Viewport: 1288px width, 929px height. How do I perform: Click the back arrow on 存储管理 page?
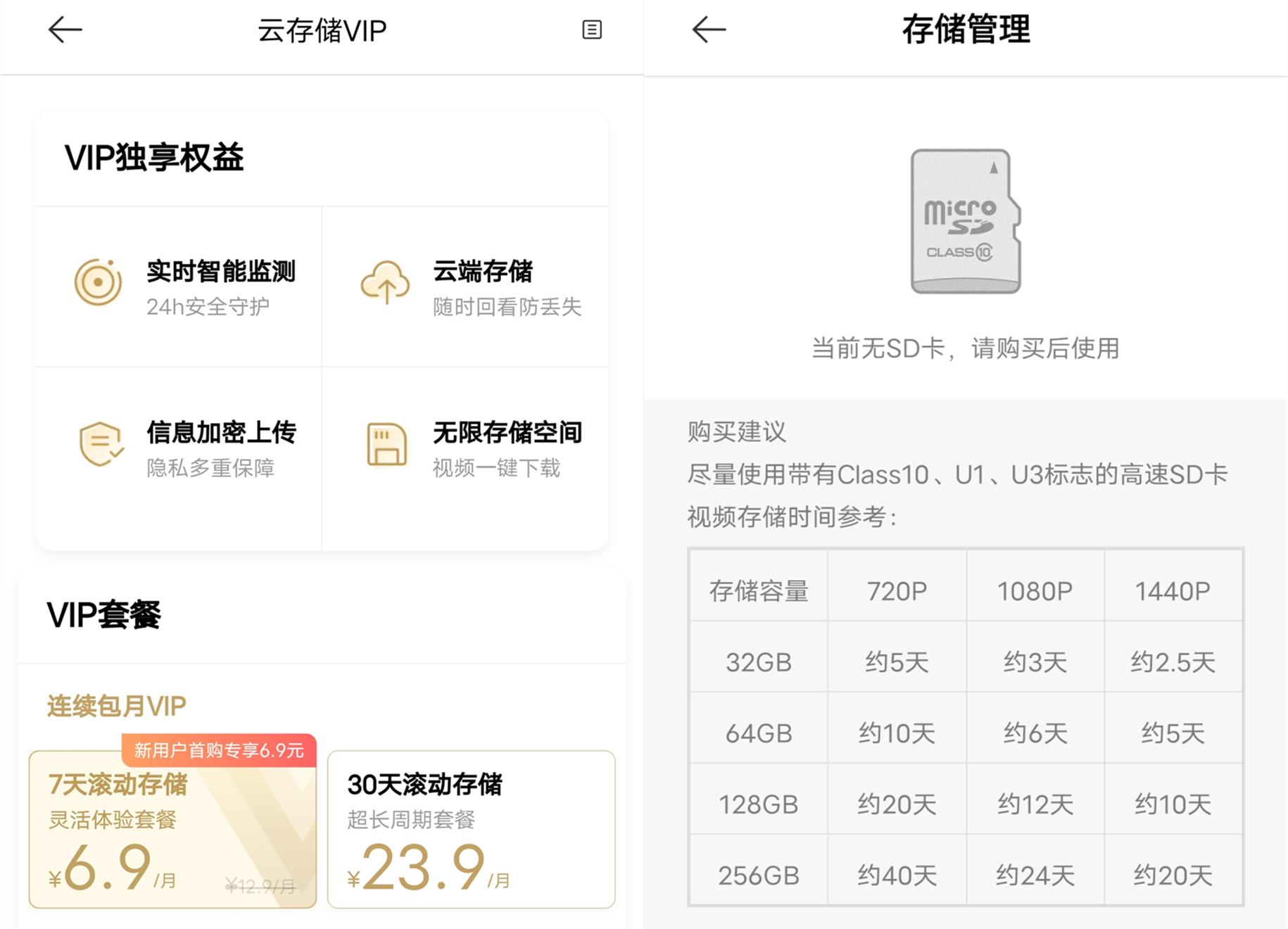coord(707,30)
